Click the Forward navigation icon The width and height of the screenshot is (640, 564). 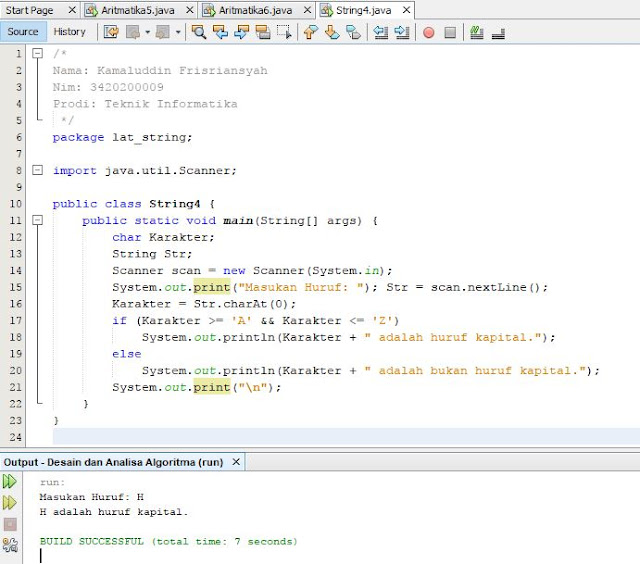pos(163,32)
